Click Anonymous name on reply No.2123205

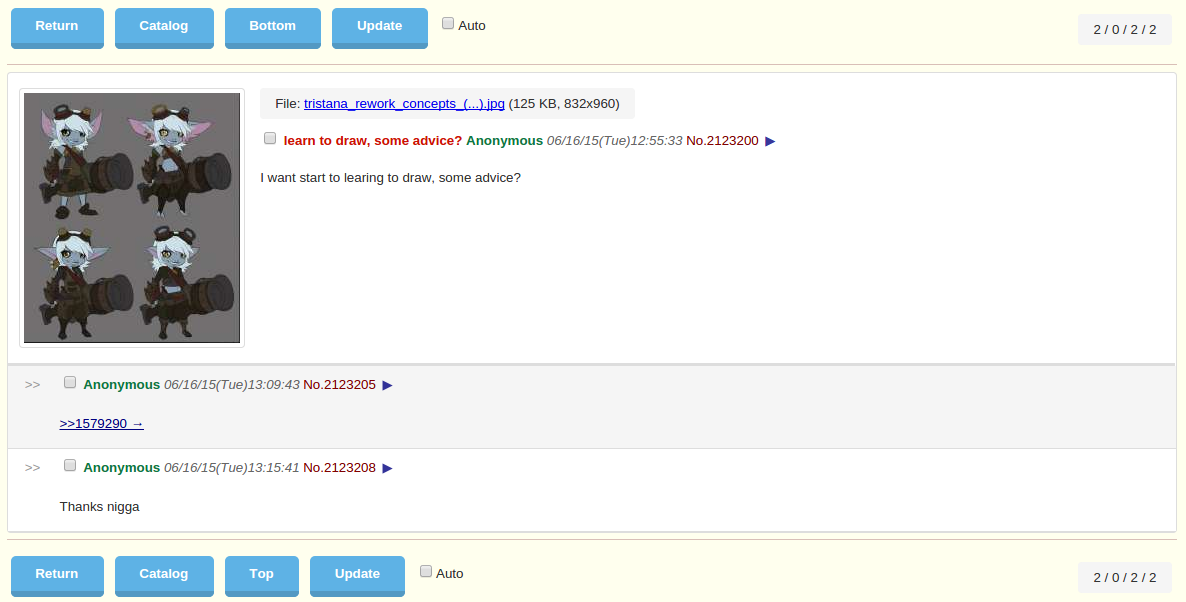pos(121,385)
